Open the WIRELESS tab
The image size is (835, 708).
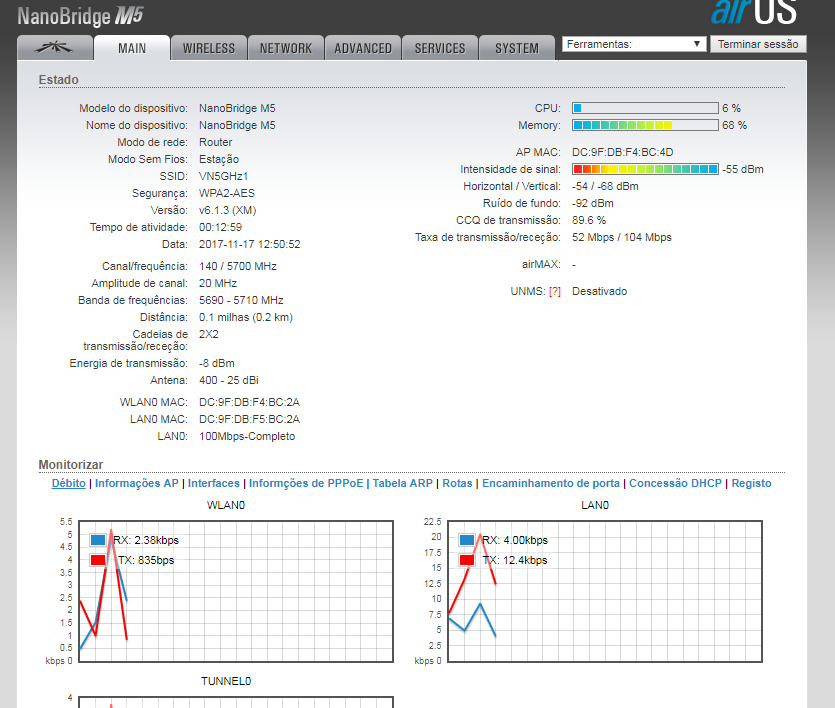[209, 48]
